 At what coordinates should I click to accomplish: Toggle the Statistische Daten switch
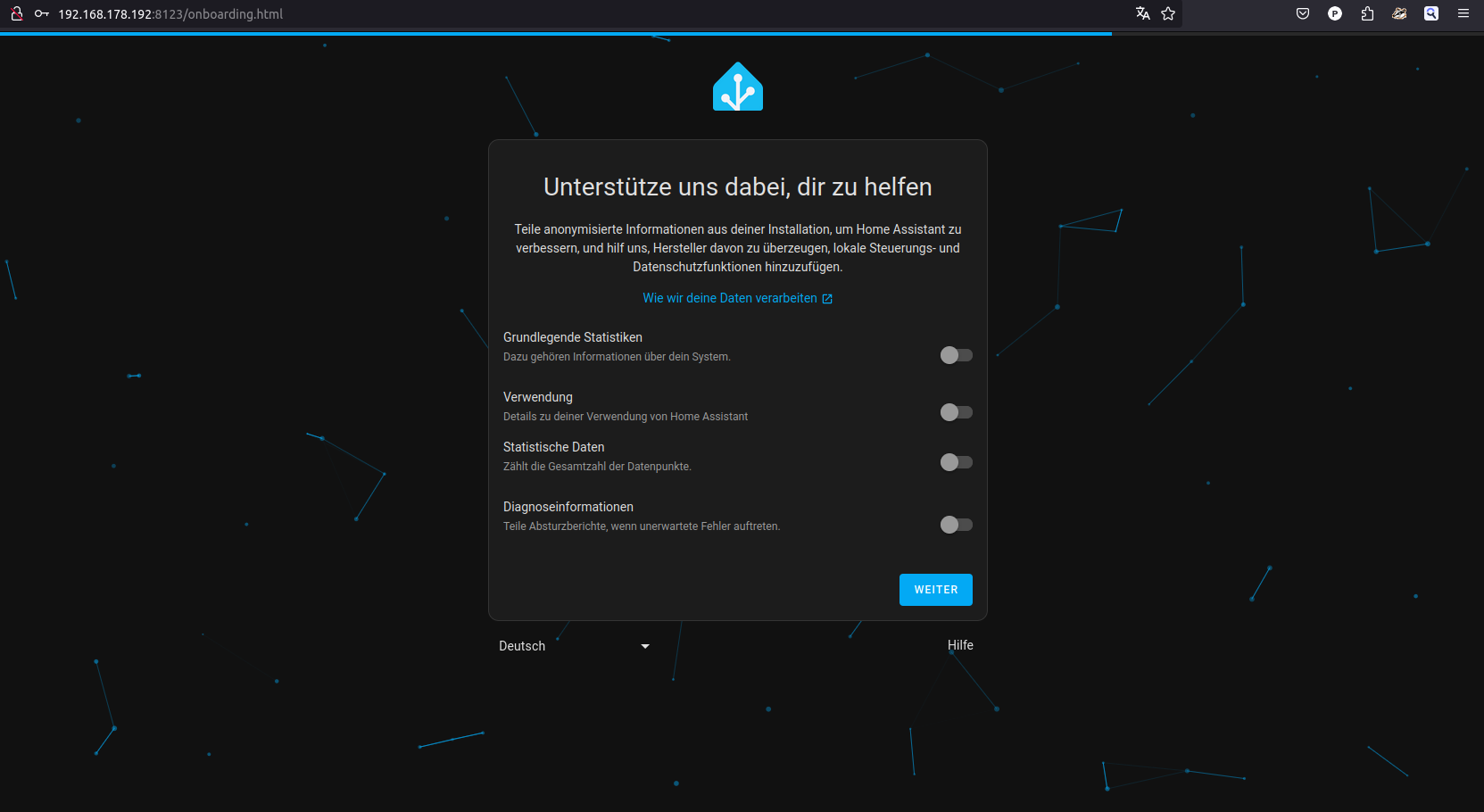(x=956, y=462)
